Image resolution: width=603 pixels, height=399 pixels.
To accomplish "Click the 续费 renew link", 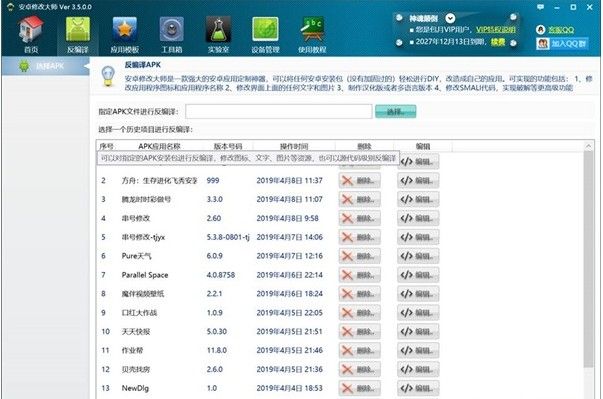I will [498, 42].
